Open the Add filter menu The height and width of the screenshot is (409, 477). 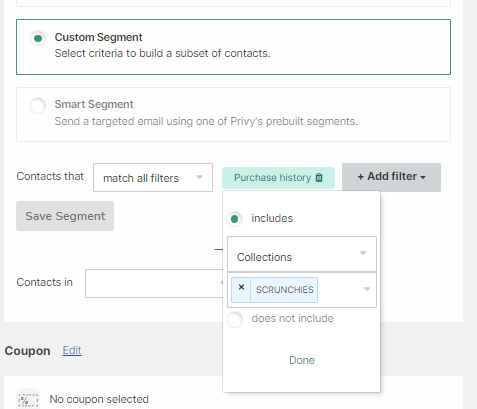click(x=391, y=177)
